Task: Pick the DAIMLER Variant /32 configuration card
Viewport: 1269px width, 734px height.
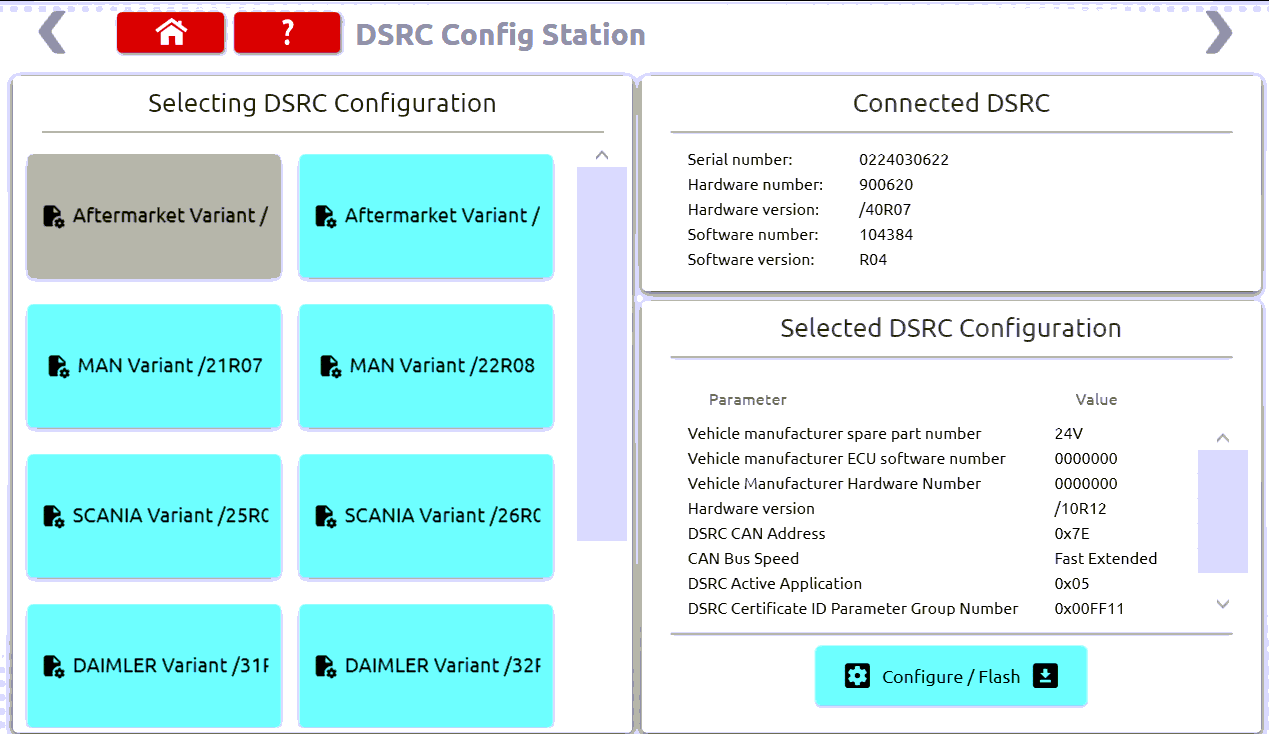Action: coord(426,666)
